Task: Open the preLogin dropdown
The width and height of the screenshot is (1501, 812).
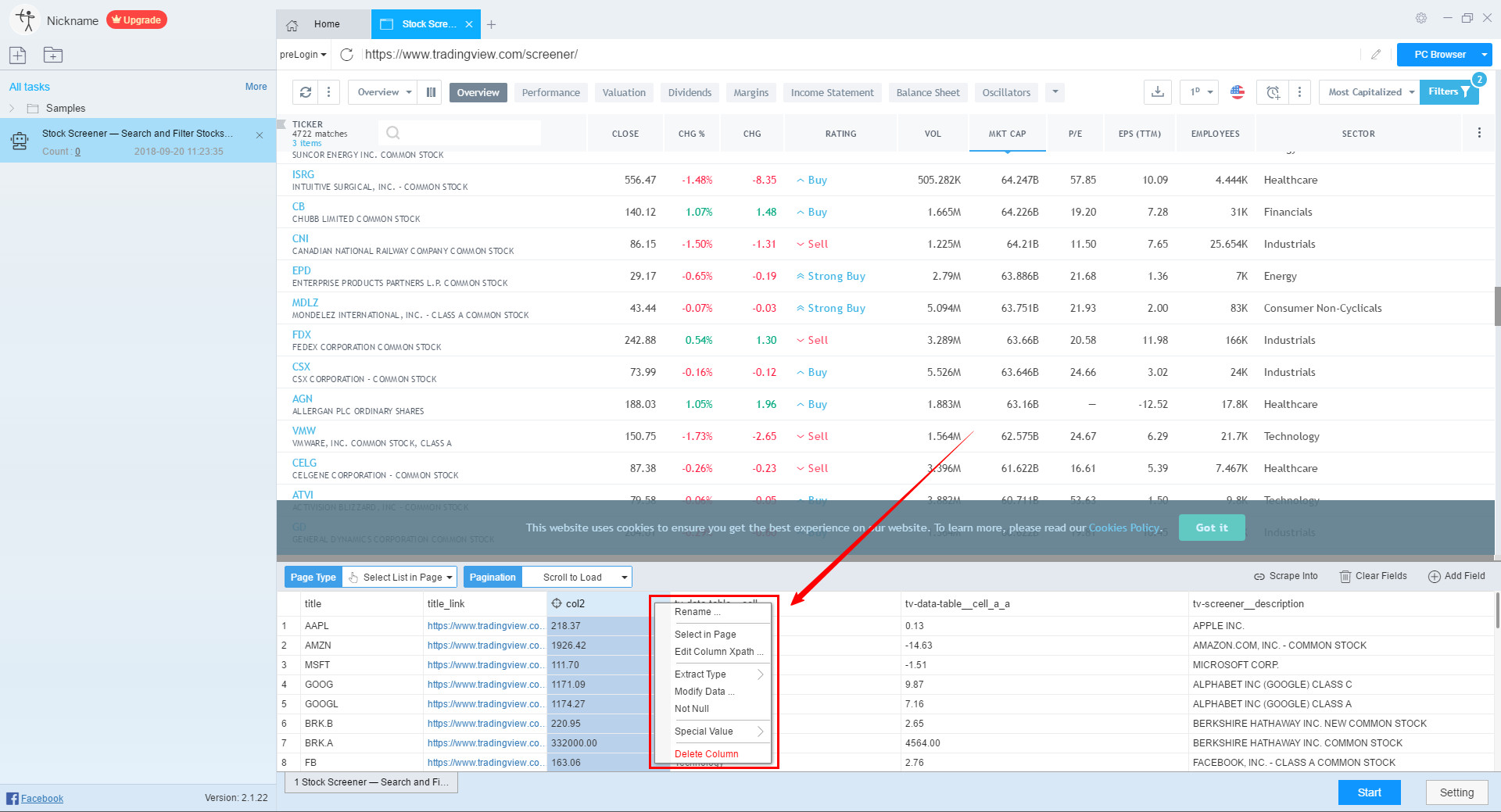Action: [303, 55]
